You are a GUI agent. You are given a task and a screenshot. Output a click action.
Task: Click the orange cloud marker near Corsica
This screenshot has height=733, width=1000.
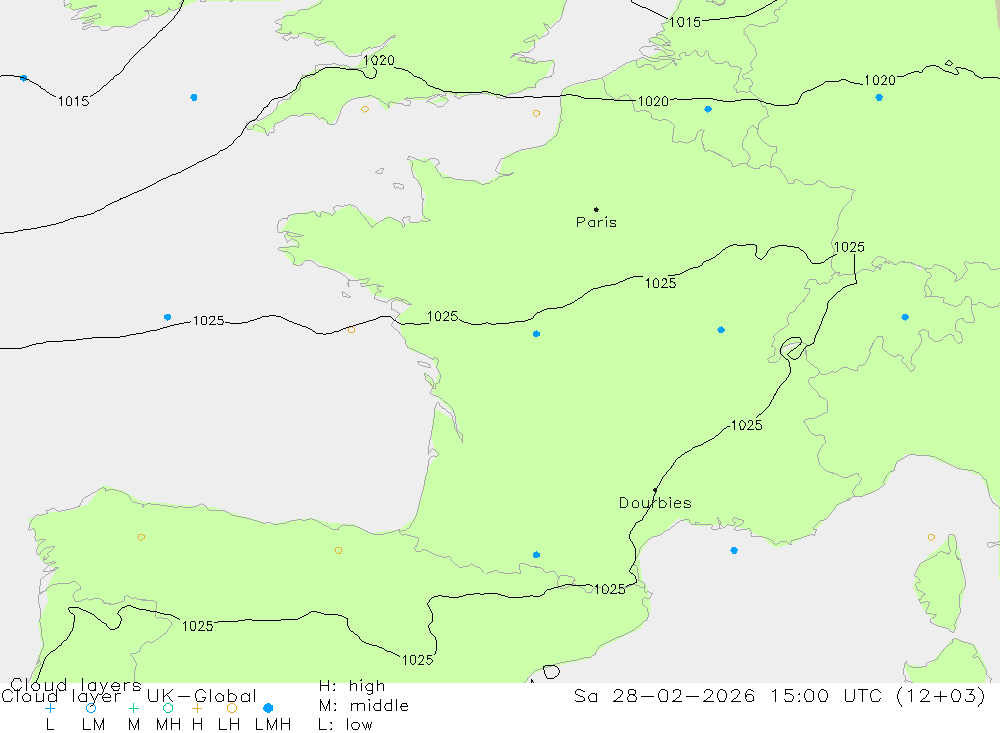tap(931, 538)
